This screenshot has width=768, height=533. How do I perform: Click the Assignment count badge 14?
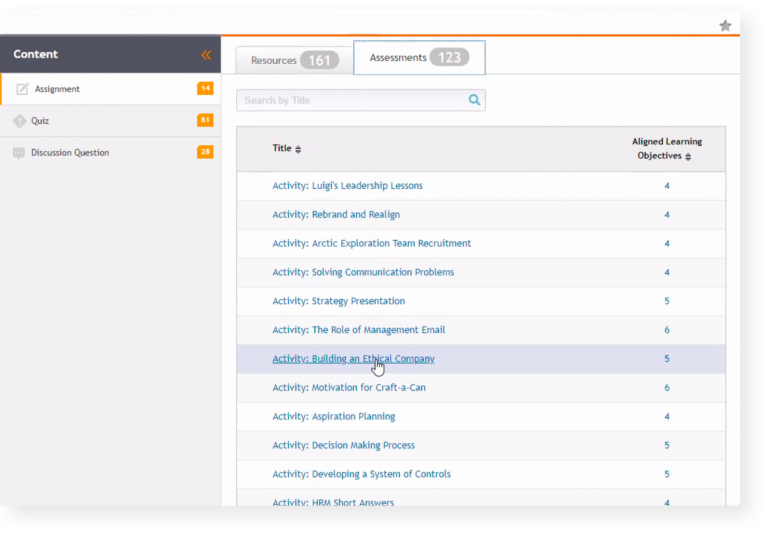[205, 89]
